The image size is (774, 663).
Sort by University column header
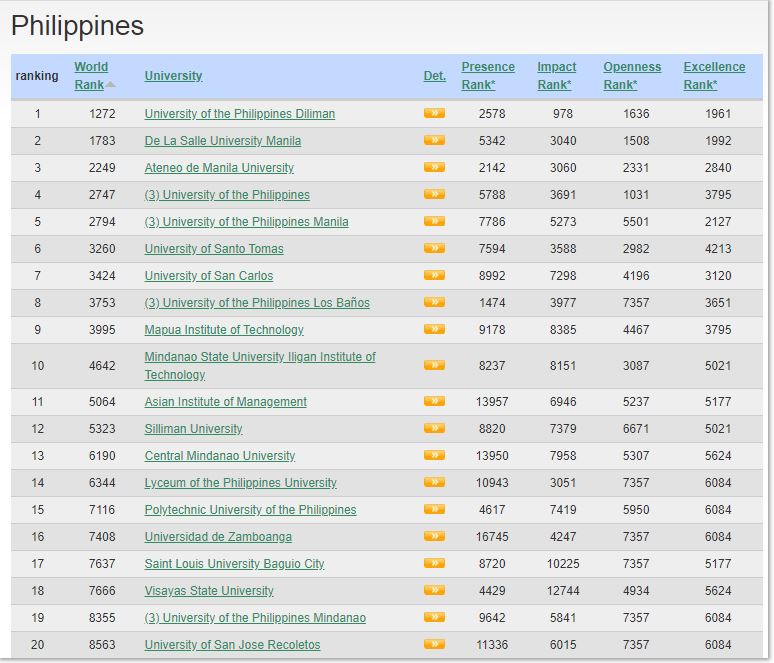pyautogui.click(x=173, y=76)
